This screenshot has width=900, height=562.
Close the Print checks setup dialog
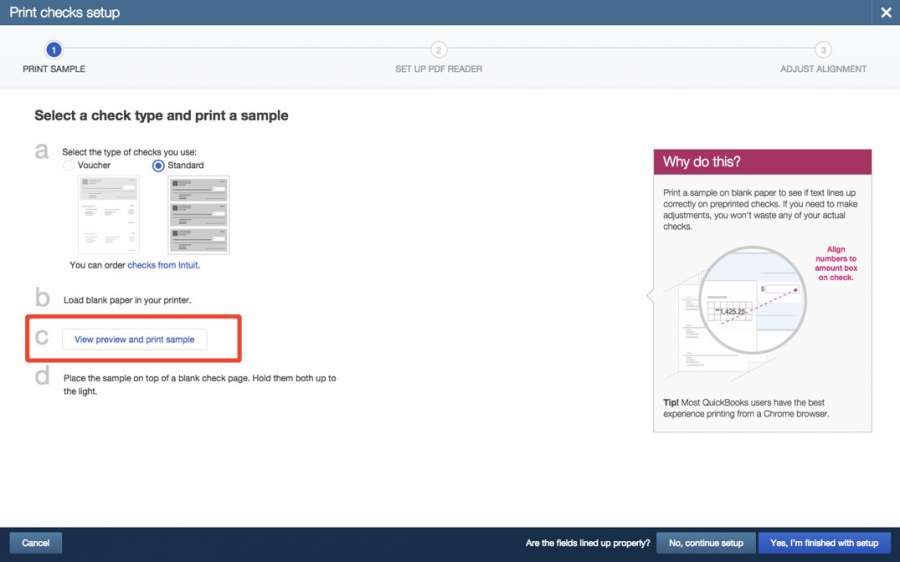(885, 13)
